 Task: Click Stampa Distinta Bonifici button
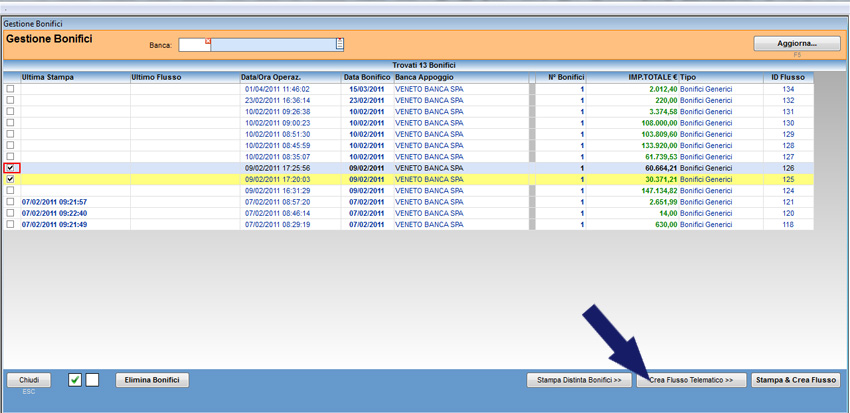tap(579, 380)
